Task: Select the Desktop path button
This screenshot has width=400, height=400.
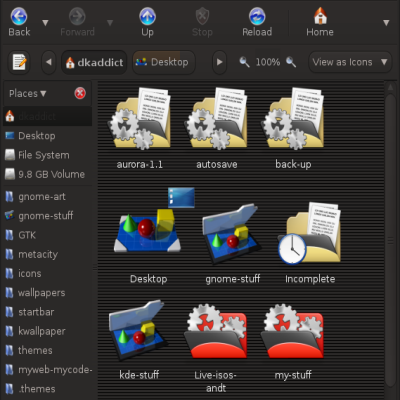Action: pos(164,62)
